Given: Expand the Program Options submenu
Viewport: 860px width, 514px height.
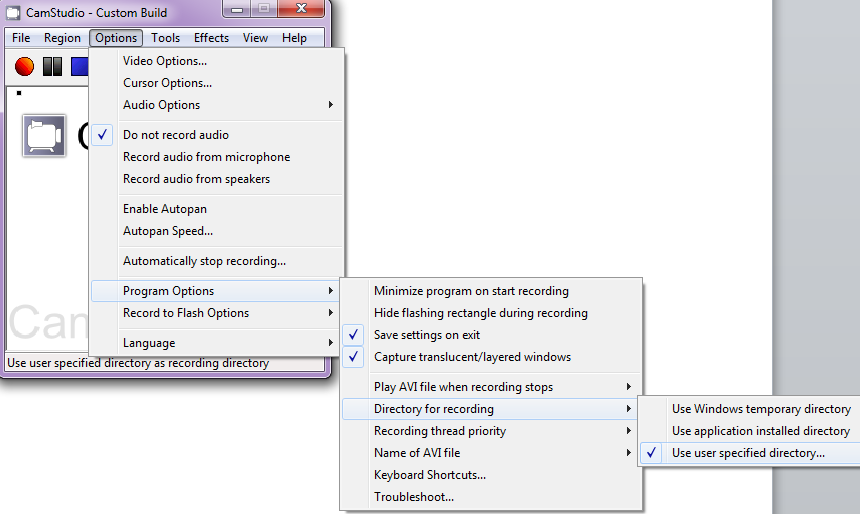Looking at the screenshot, I should (217, 291).
